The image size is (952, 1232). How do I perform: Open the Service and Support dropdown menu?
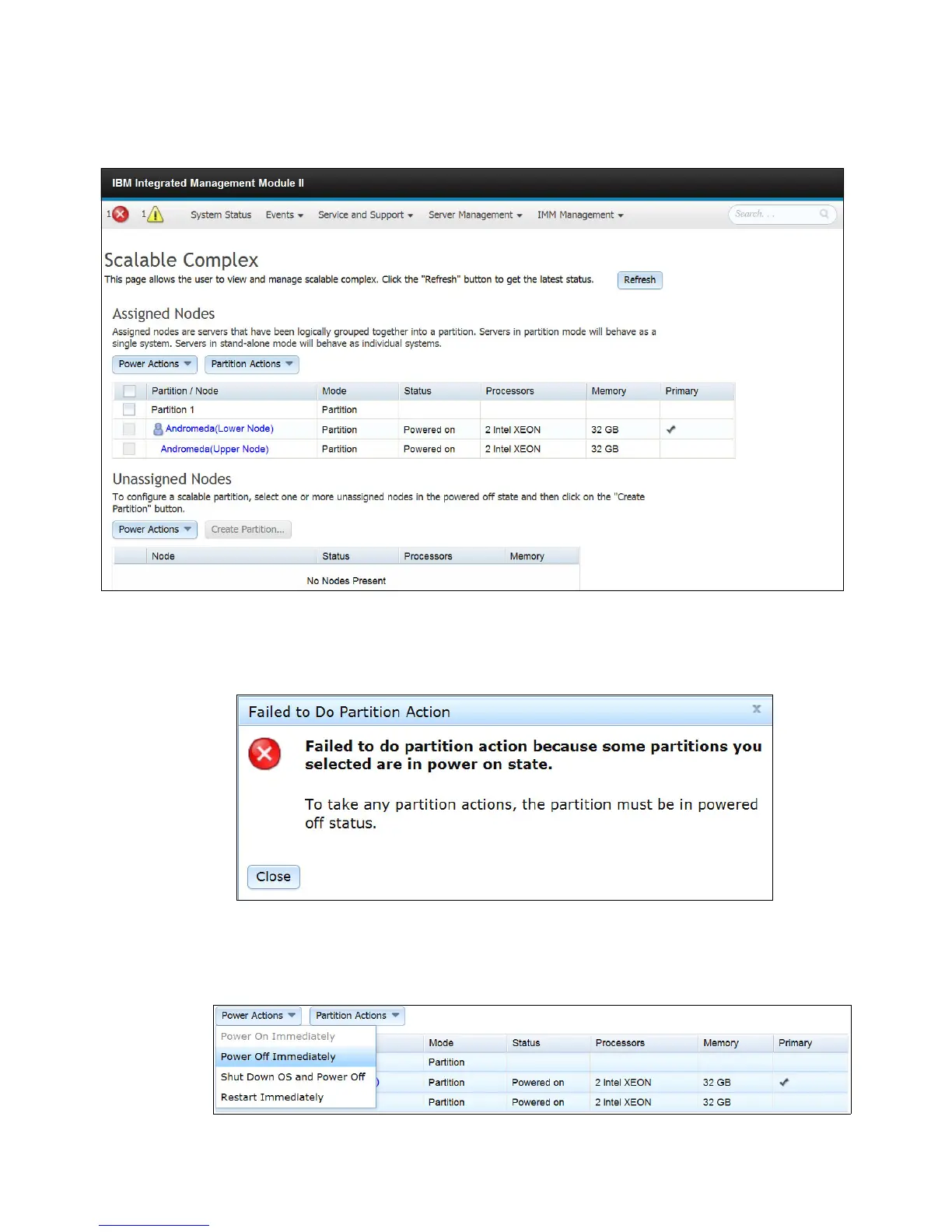click(366, 215)
